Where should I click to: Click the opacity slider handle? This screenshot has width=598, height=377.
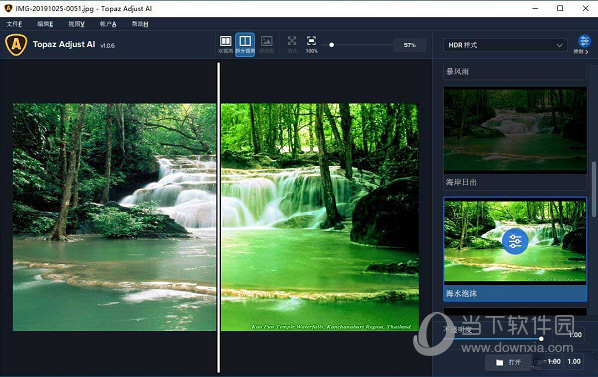pos(541,338)
